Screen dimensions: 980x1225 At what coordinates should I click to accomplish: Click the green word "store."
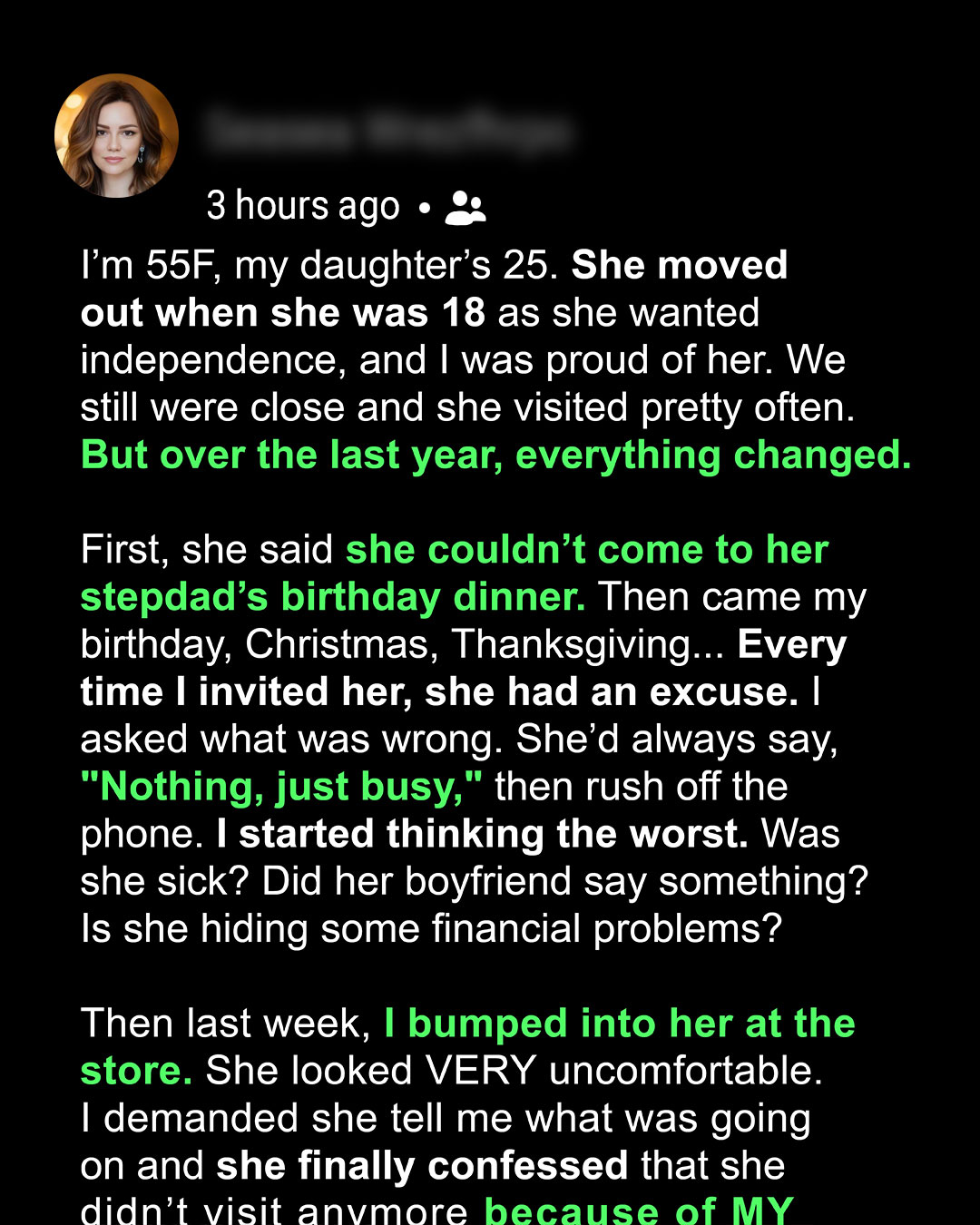click(136, 1071)
